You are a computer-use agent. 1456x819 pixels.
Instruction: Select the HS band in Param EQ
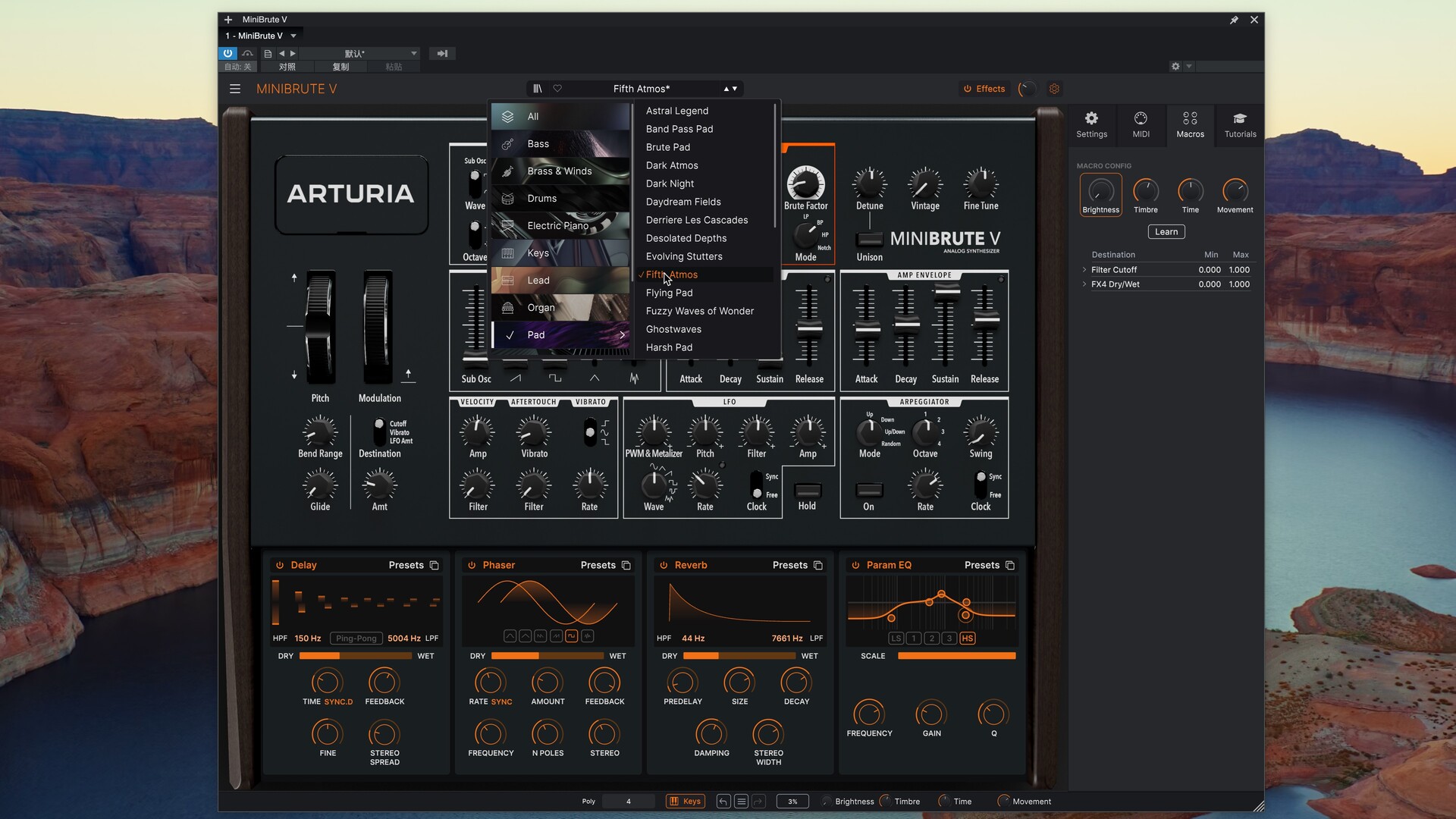967,639
